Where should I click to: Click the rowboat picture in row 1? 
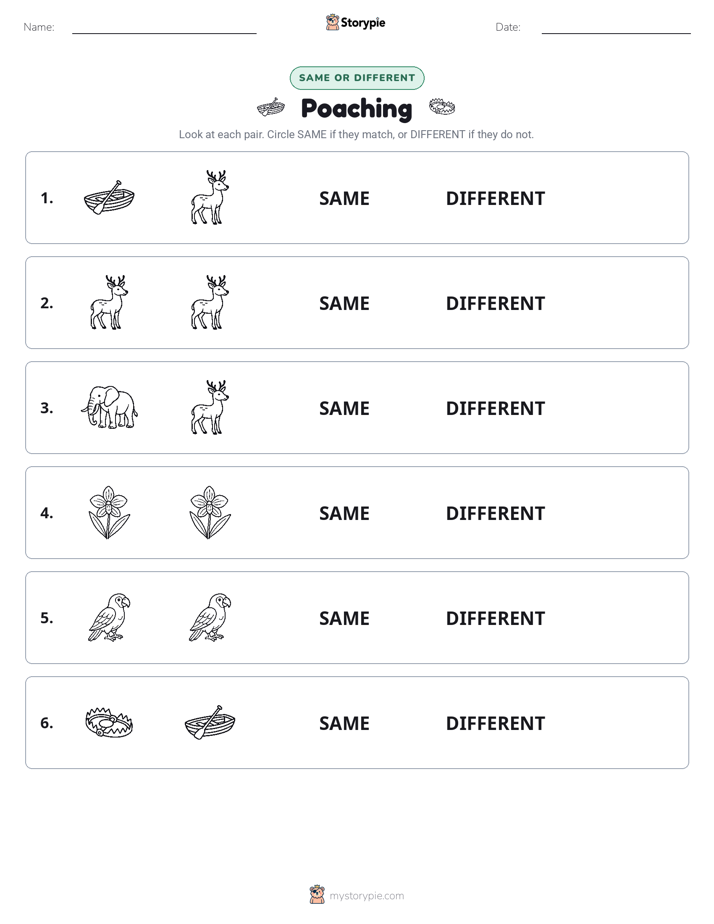(109, 197)
